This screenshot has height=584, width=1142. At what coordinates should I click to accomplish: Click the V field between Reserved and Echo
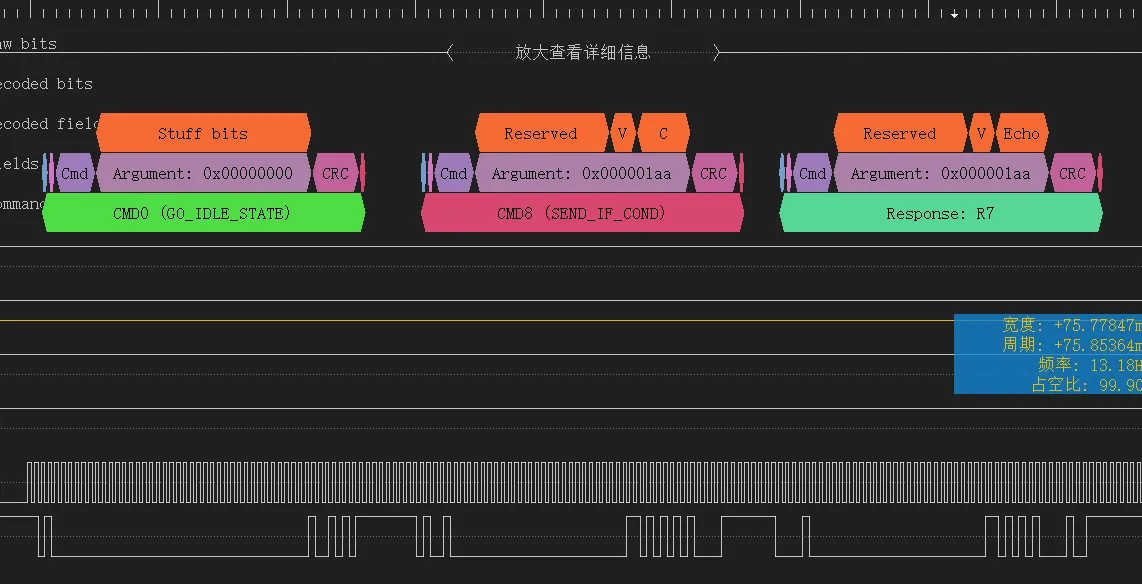point(981,133)
